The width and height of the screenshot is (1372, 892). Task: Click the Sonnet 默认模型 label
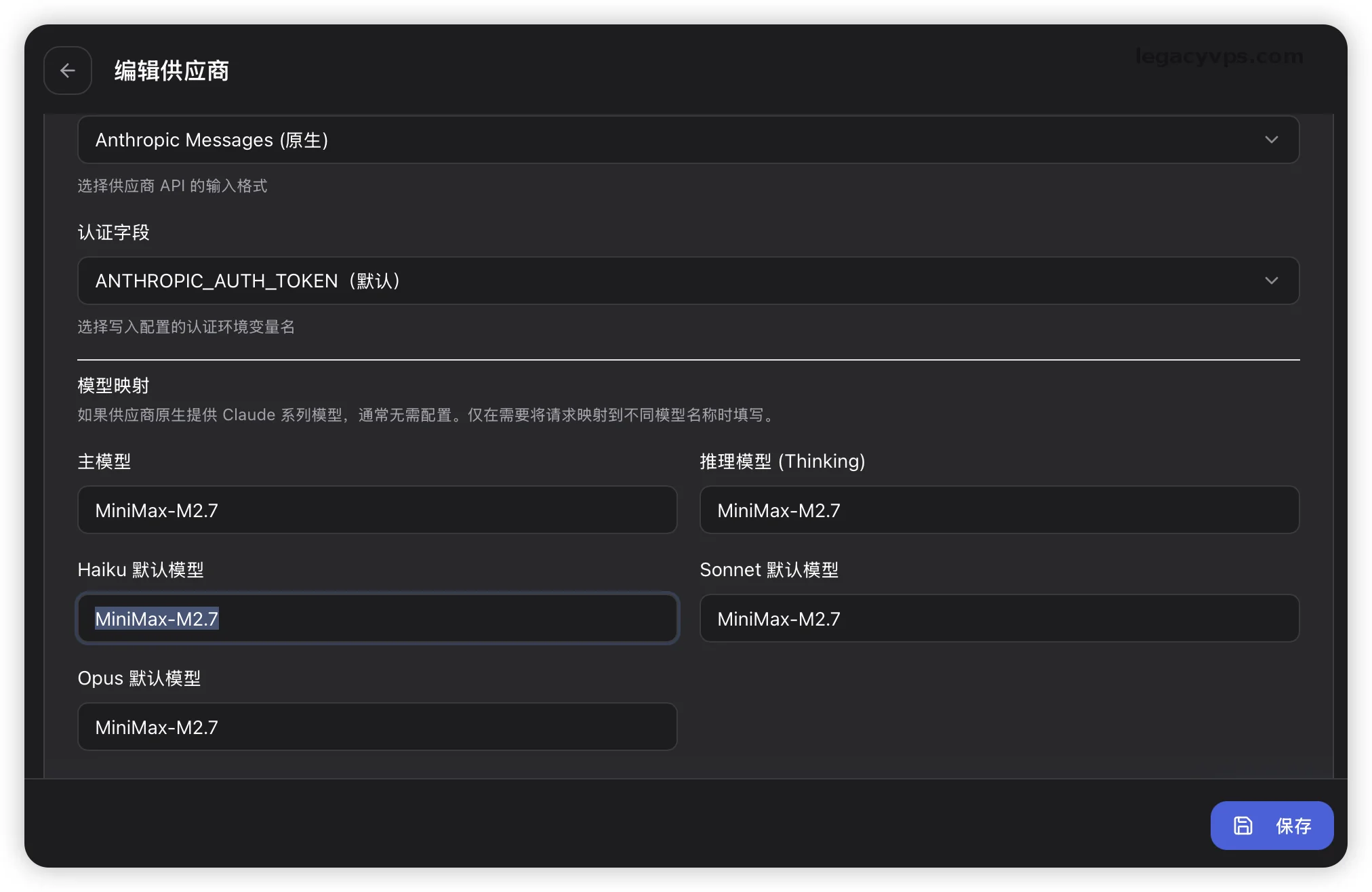769,569
